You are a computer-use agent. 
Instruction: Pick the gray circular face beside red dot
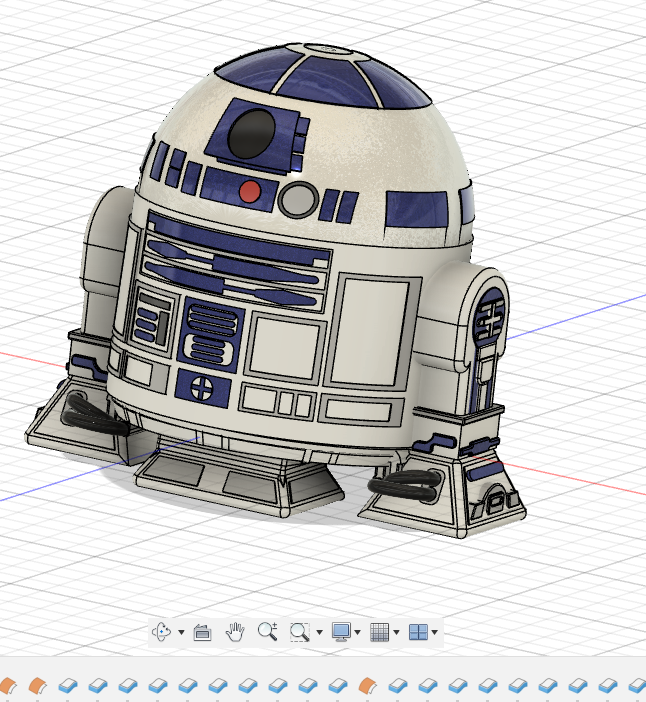coord(297,200)
